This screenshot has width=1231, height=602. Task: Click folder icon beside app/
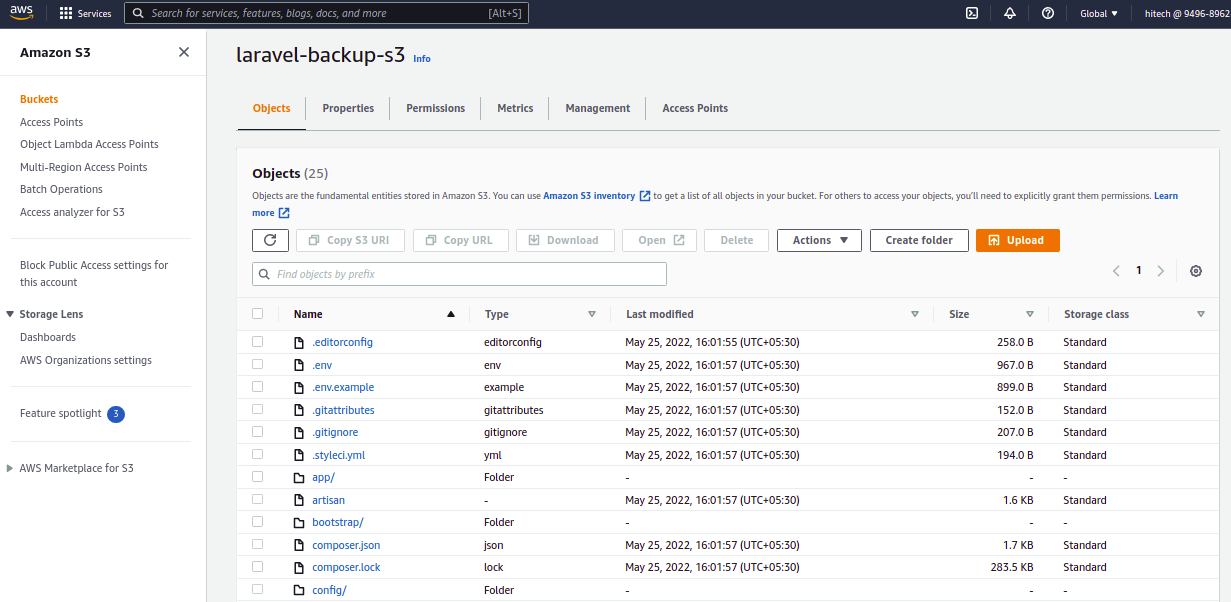(298, 477)
